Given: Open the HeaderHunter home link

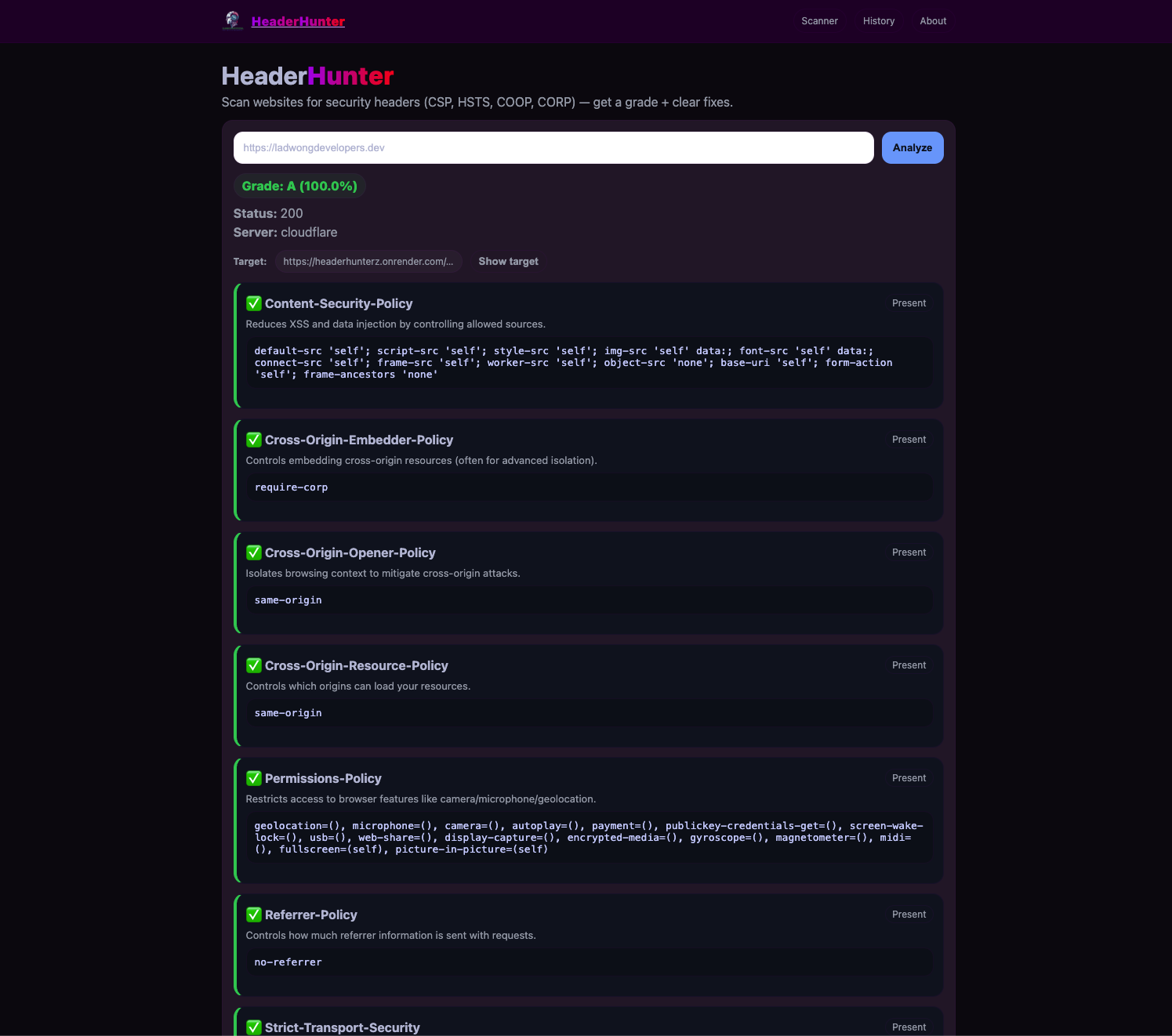Looking at the screenshot, I should pos(297,21).
